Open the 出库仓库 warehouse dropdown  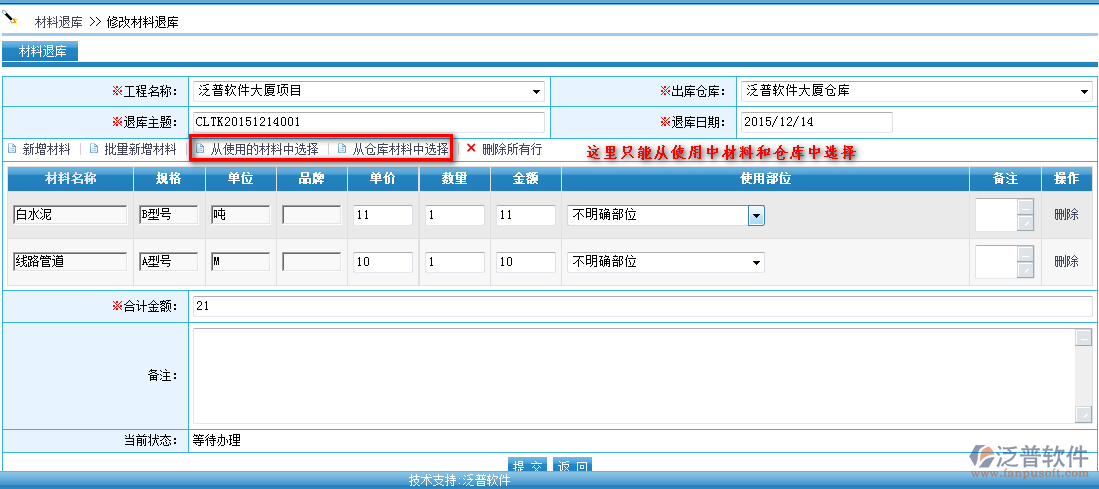(x=1085, y=91)
